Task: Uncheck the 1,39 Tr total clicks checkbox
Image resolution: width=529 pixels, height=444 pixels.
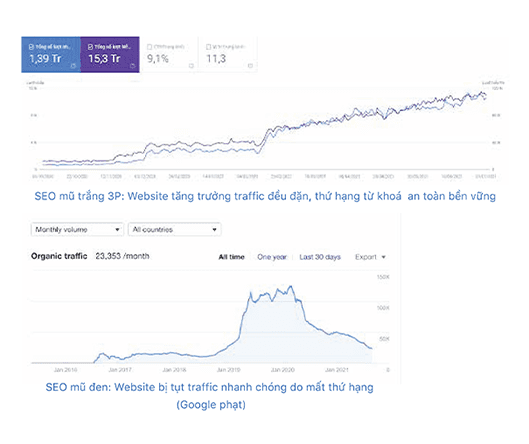Action: 31,47
